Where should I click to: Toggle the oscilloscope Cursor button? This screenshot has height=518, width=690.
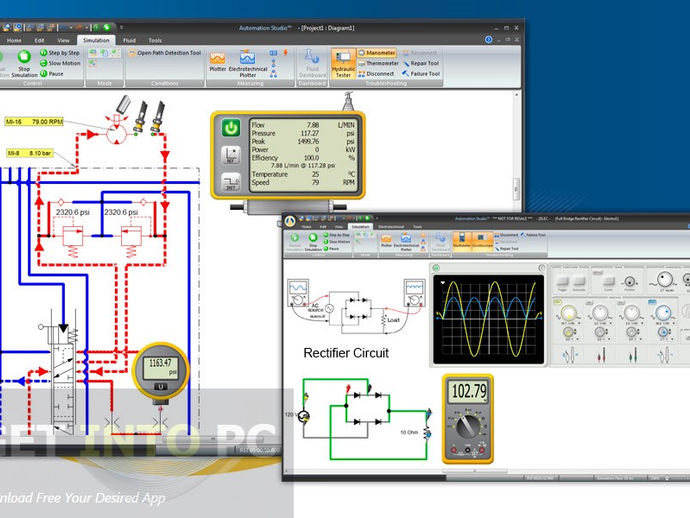point(609,281)
